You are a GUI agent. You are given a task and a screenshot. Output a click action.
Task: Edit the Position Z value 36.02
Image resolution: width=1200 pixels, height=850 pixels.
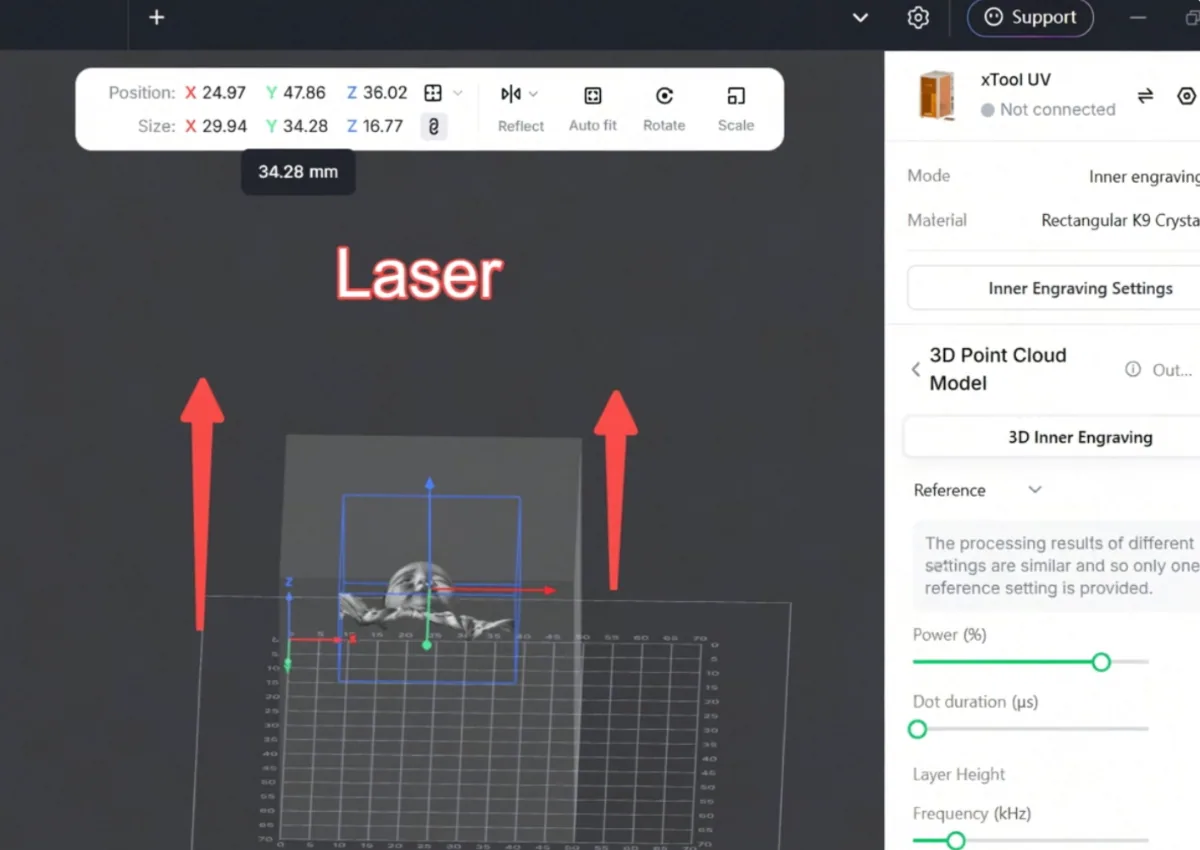point(385,93)
